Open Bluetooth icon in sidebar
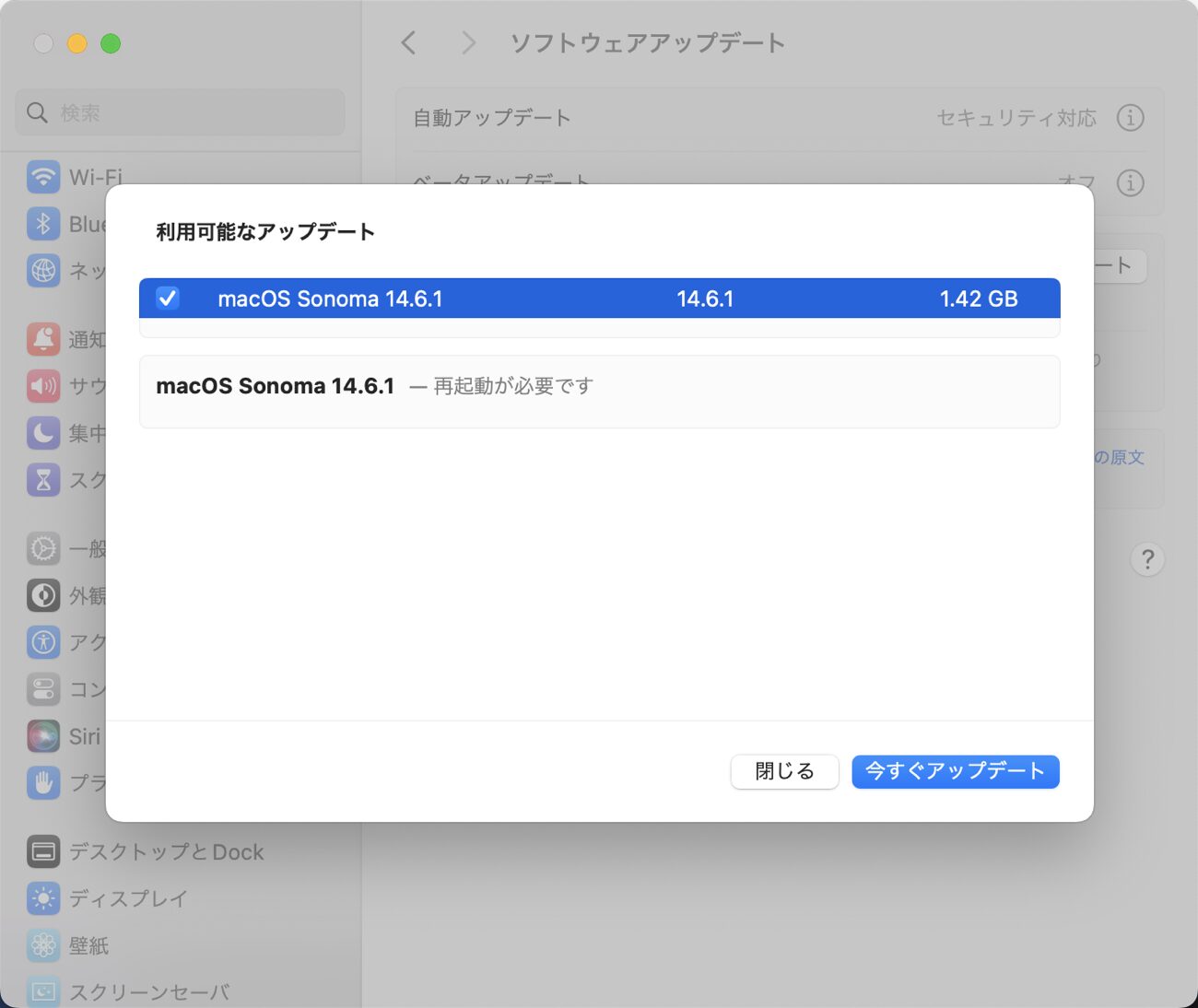Viewport: 1198px width, 1008px height. click(x=43, y=224)
